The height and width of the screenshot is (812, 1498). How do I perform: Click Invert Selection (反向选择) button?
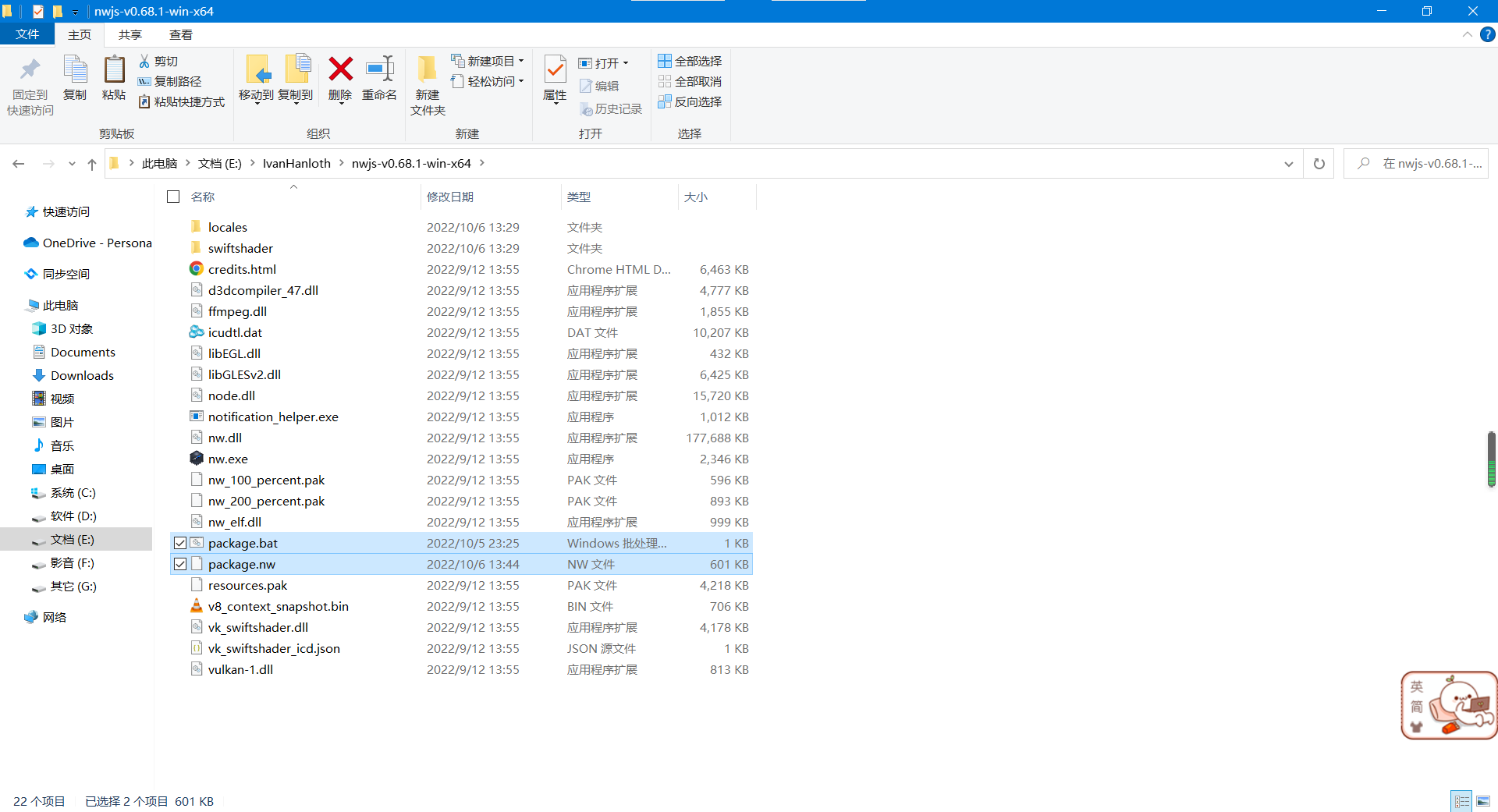point(690,101)
